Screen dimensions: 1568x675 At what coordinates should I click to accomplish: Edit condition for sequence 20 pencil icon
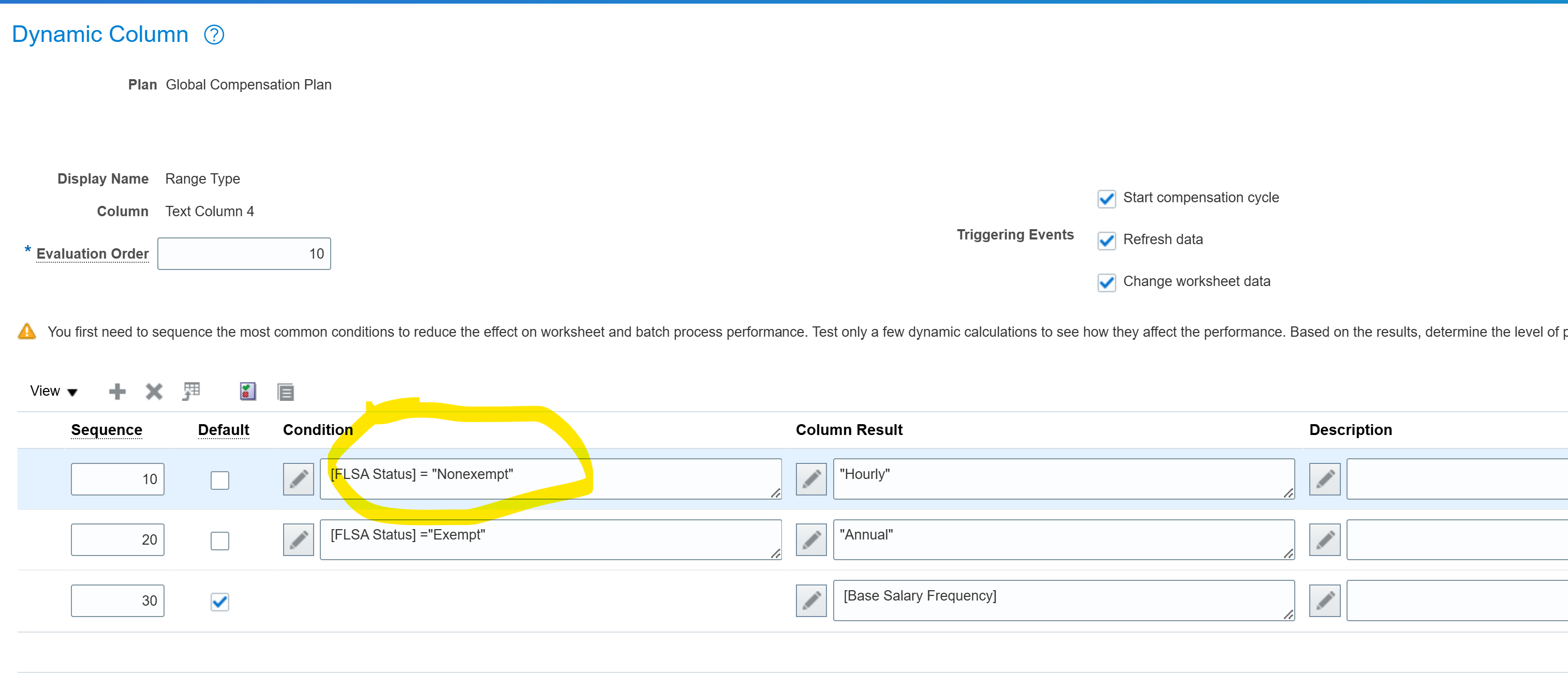(x=298, y=540)
